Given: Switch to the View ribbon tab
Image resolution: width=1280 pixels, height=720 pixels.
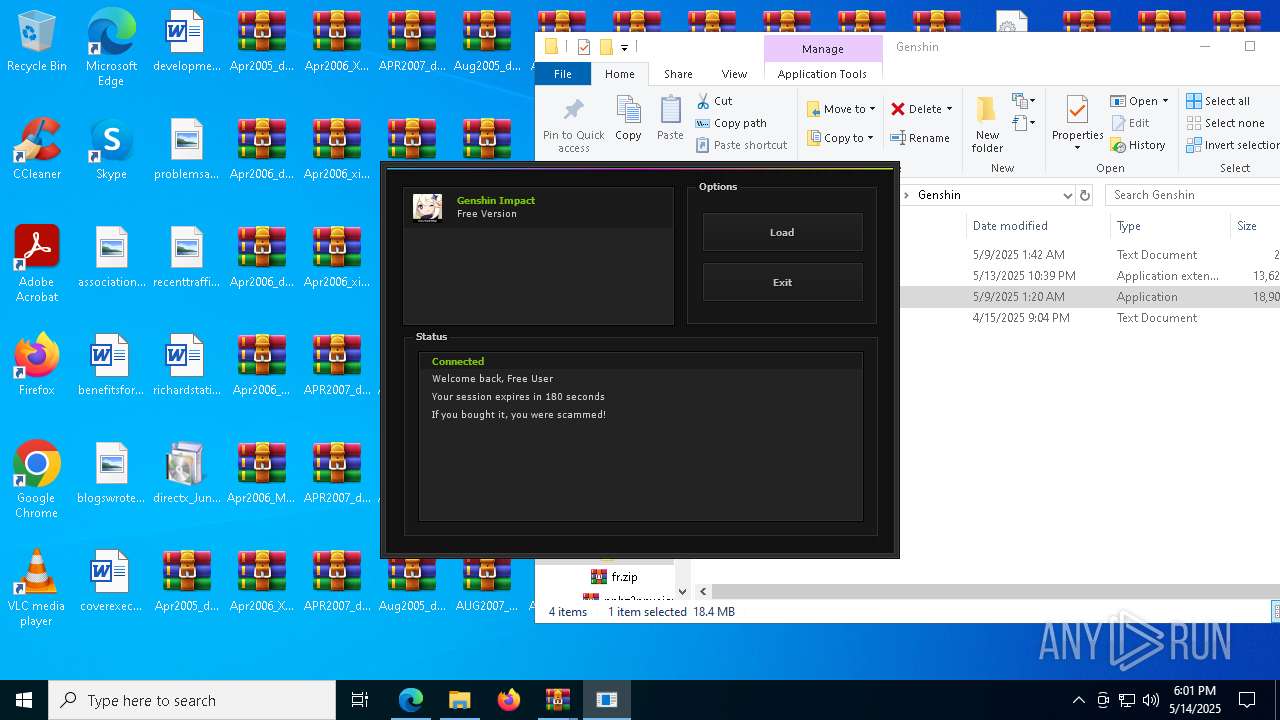Looking at the screenshot, I should [734, 74].
